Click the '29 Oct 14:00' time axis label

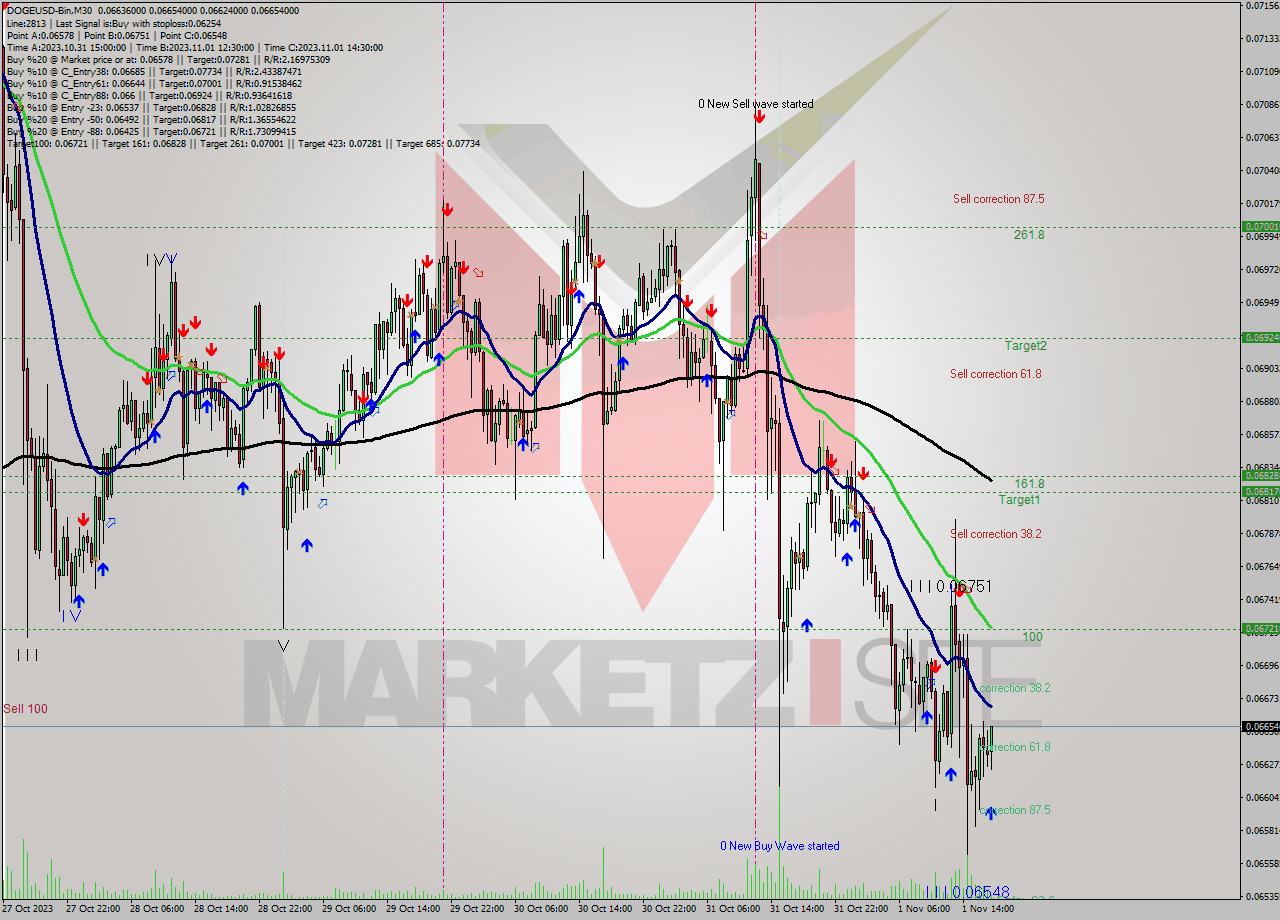click(x=411, y=909)
